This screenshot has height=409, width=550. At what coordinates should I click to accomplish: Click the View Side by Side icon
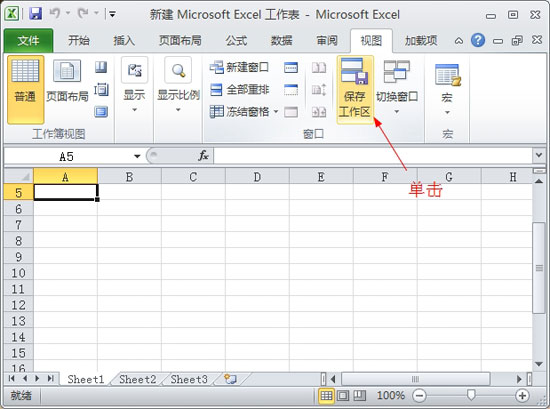(x=319, y=67)
